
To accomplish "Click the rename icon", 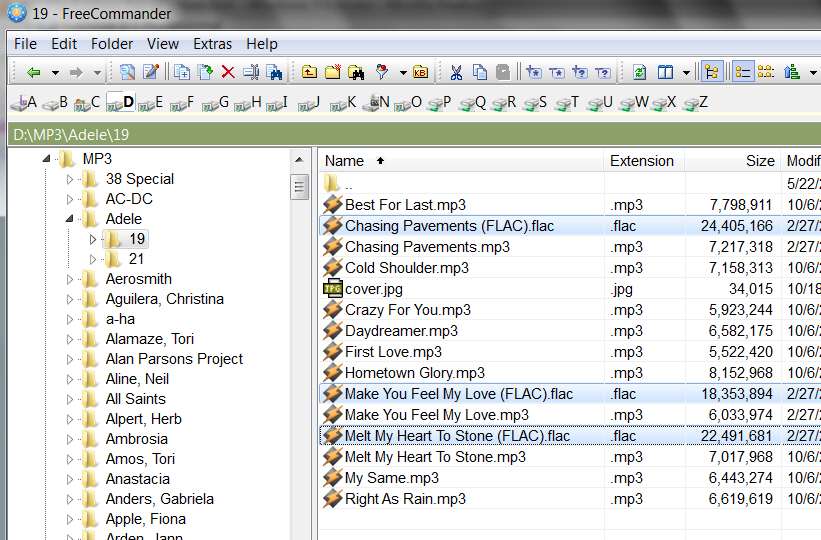I will [251, 72].
